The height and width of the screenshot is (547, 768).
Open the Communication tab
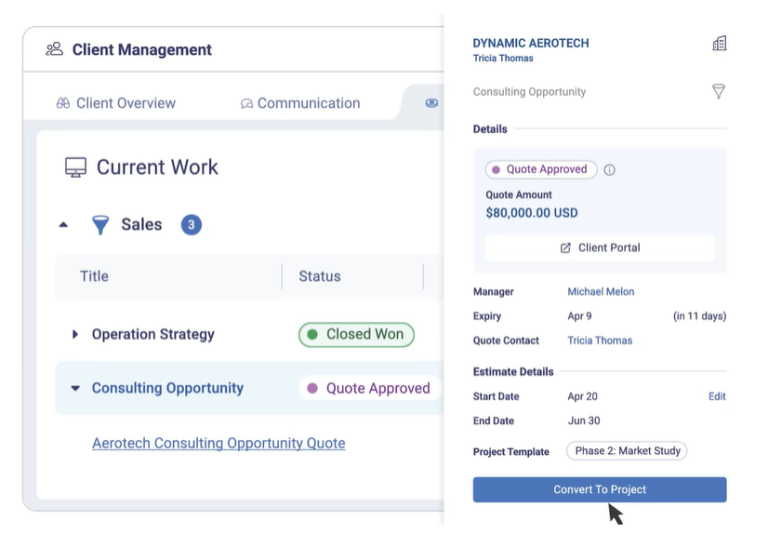[300, 103]
